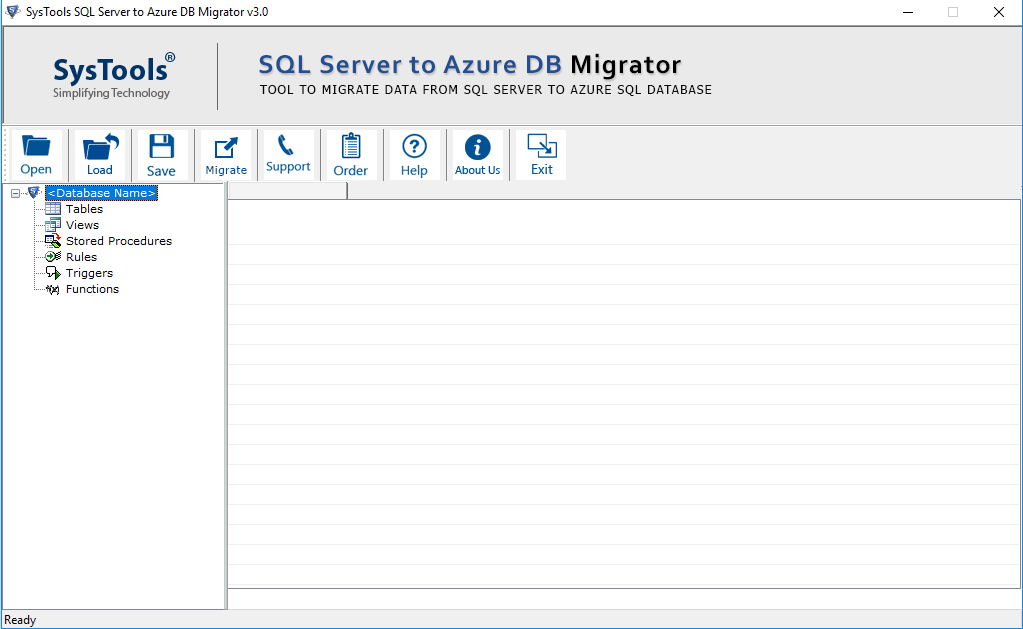Image resolution: width=1023 pixels, height=629 pixels.
Task: Select Views in the database tree
Action: tap(82, 225)
